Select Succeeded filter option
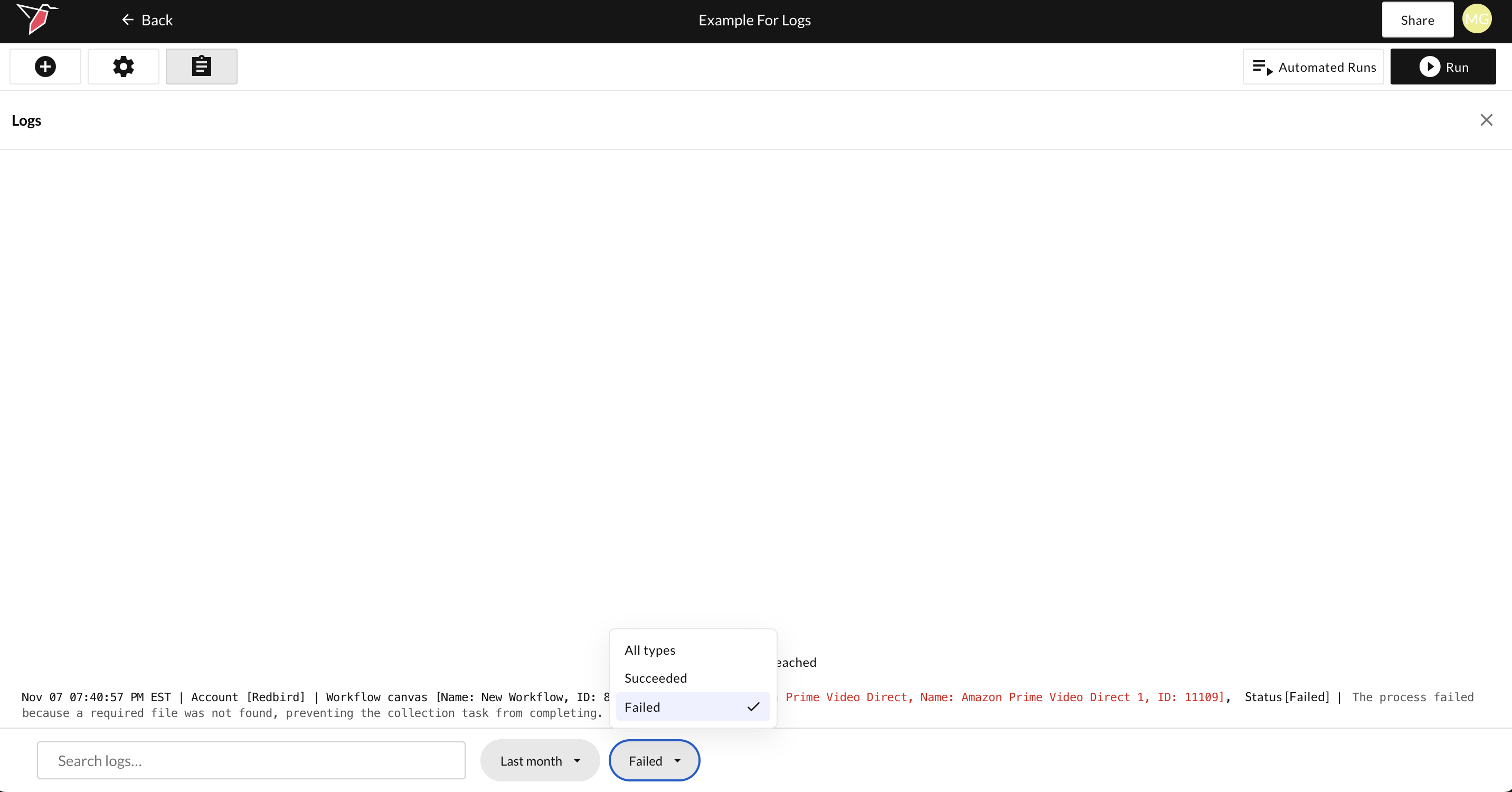 coord(655,678)
